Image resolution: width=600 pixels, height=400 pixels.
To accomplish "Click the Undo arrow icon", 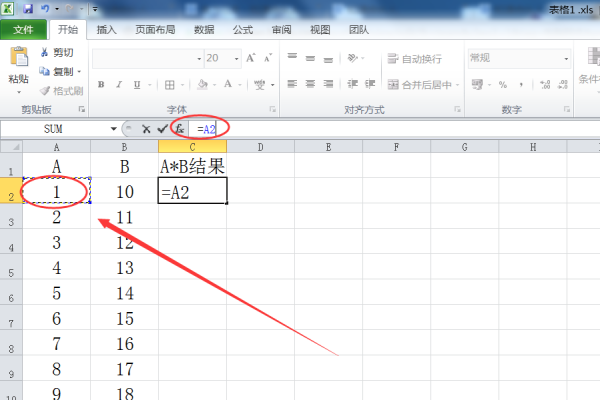I will coord(45,8).
